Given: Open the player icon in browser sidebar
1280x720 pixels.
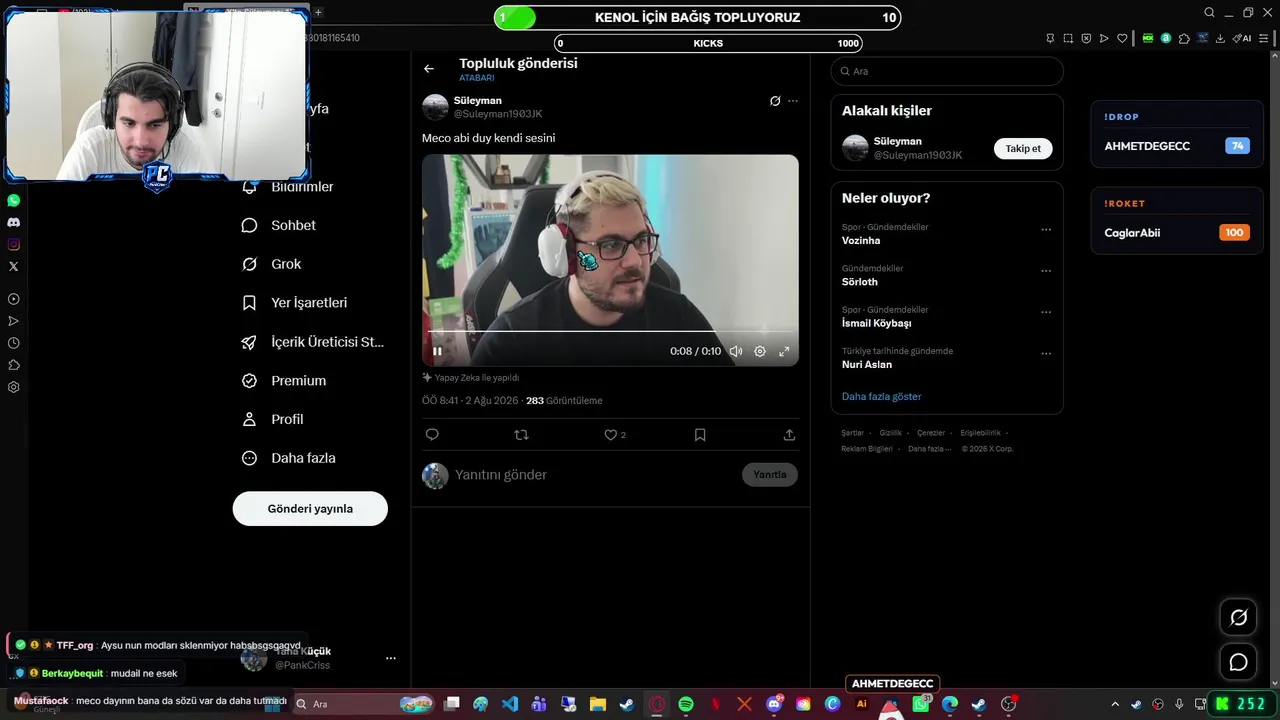Looking at the screenshot, I should pyautogui.click(x=14, y=299).
